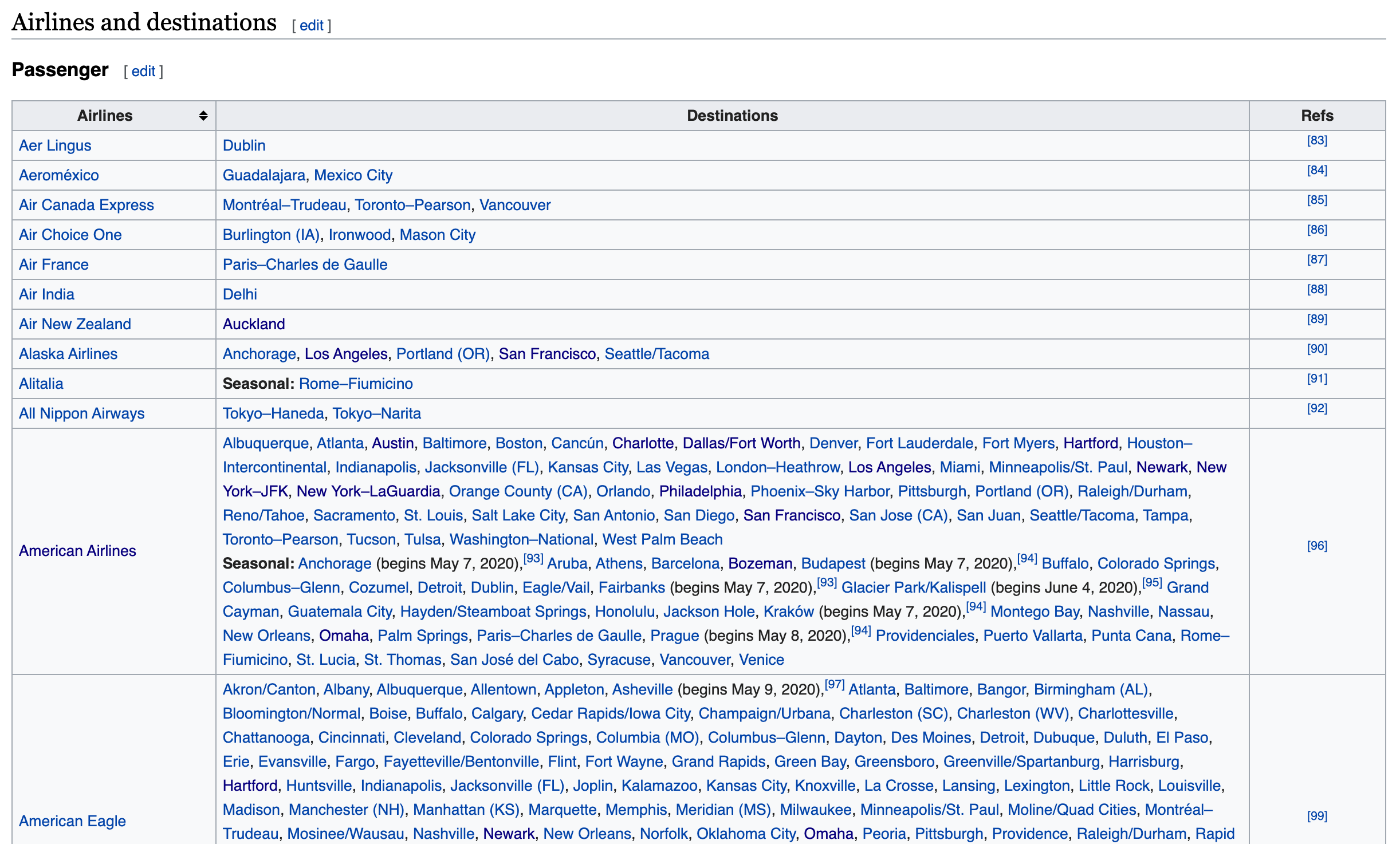
Task: Open reference [86] for Air Choice One
Action: coord(1317,230)
